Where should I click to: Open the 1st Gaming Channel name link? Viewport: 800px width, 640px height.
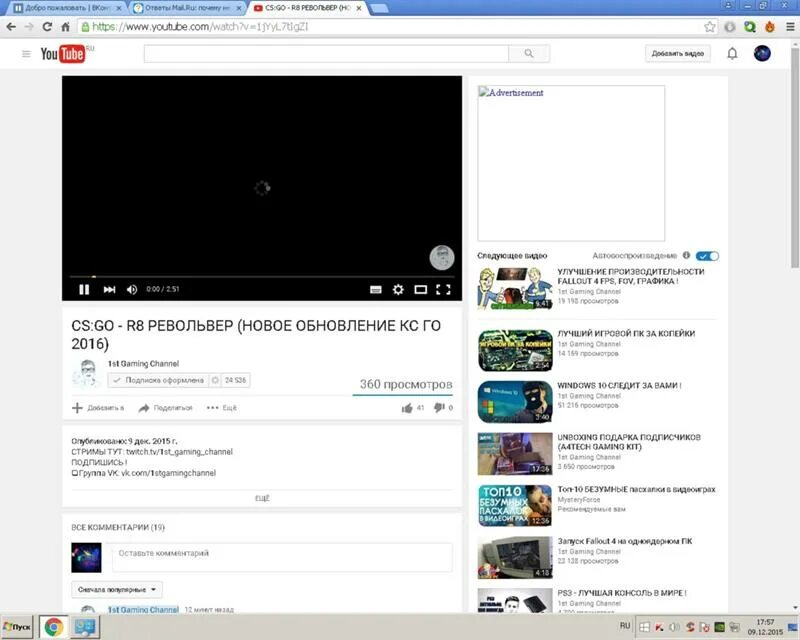click(x=143, y=363)
